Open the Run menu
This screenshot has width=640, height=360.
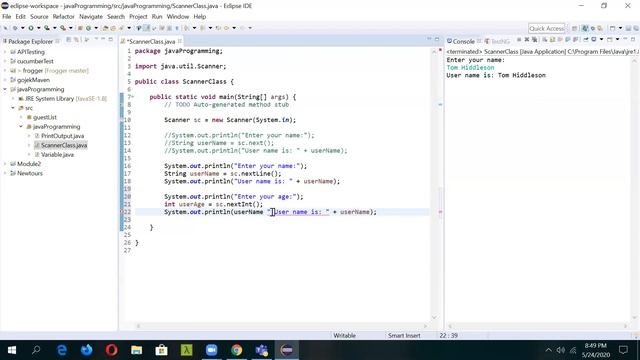(x=157, y=16)
